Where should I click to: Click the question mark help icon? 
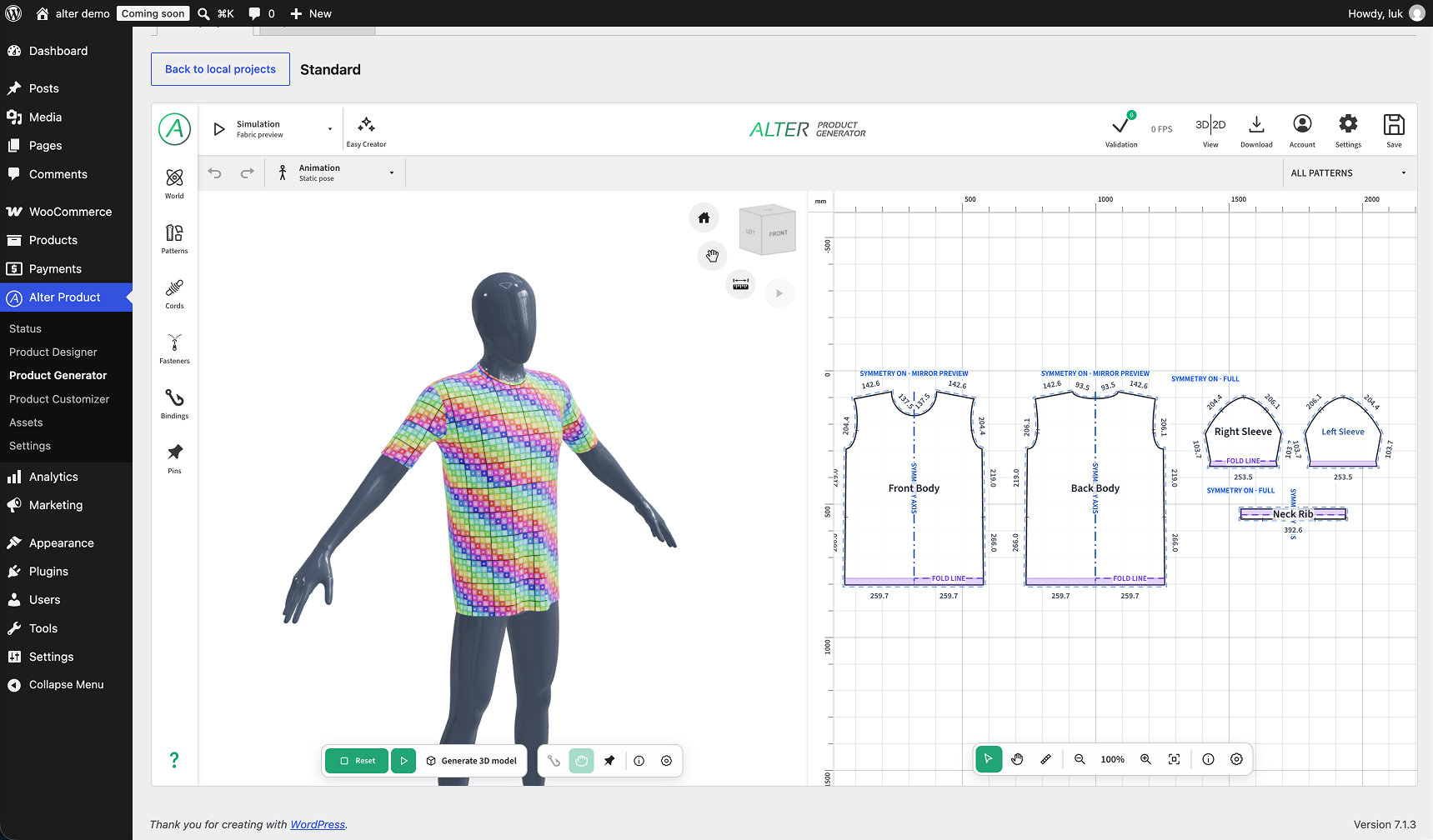(174, 760)
